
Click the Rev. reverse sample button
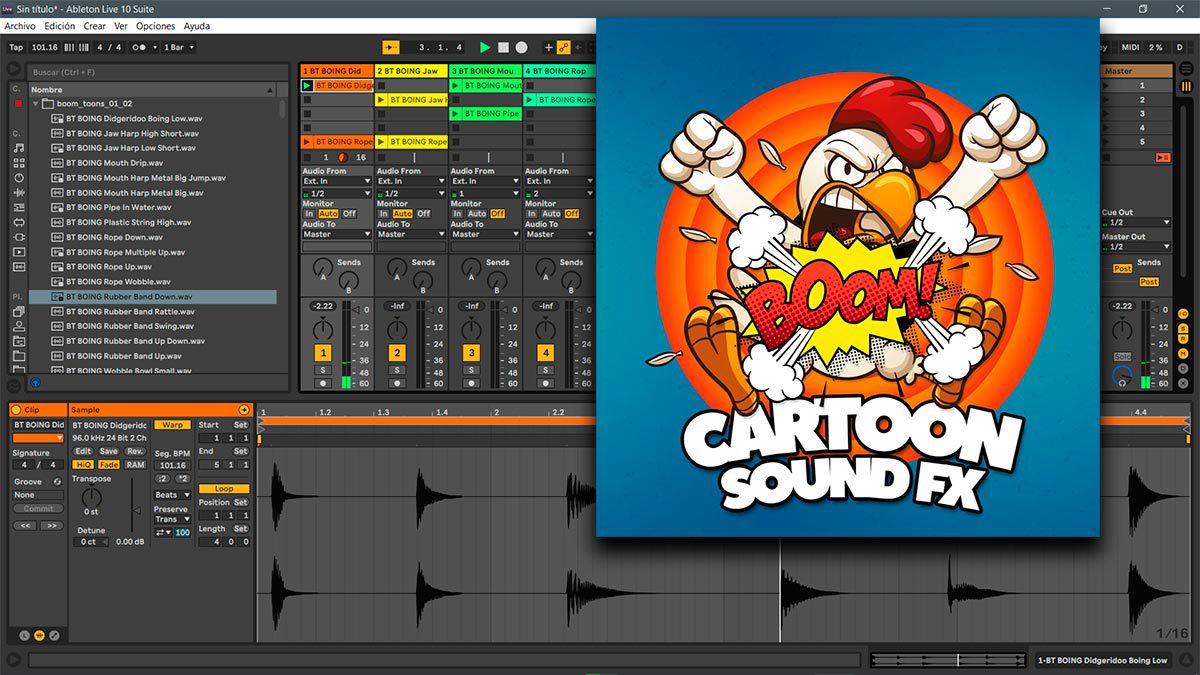(135, 452)
